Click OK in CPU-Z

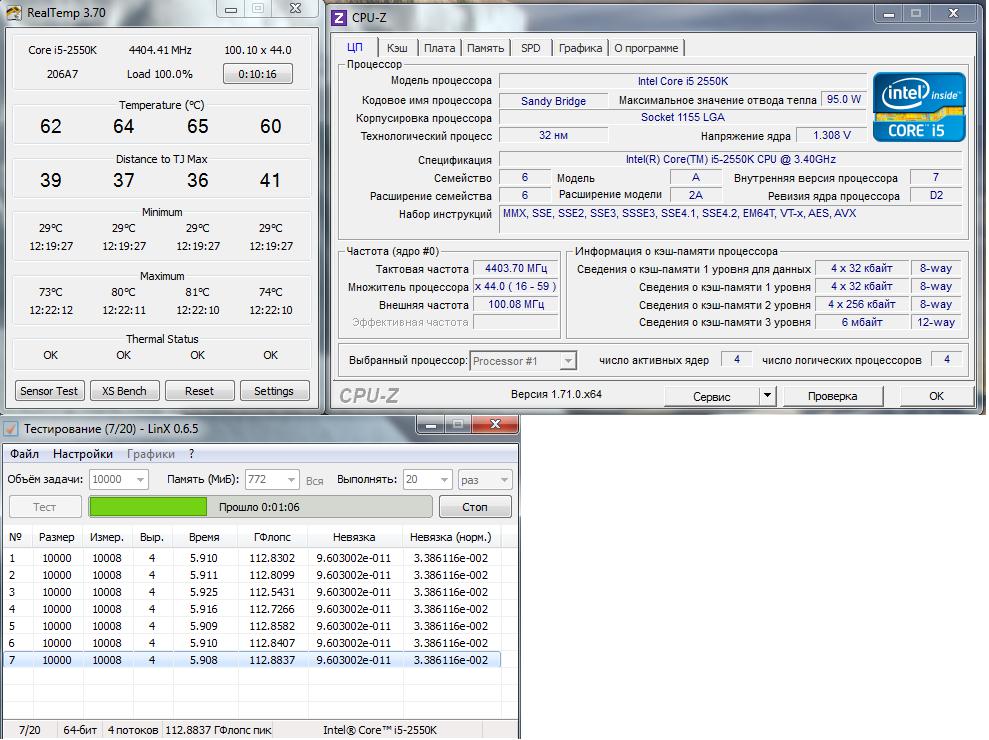pos(936,397)
